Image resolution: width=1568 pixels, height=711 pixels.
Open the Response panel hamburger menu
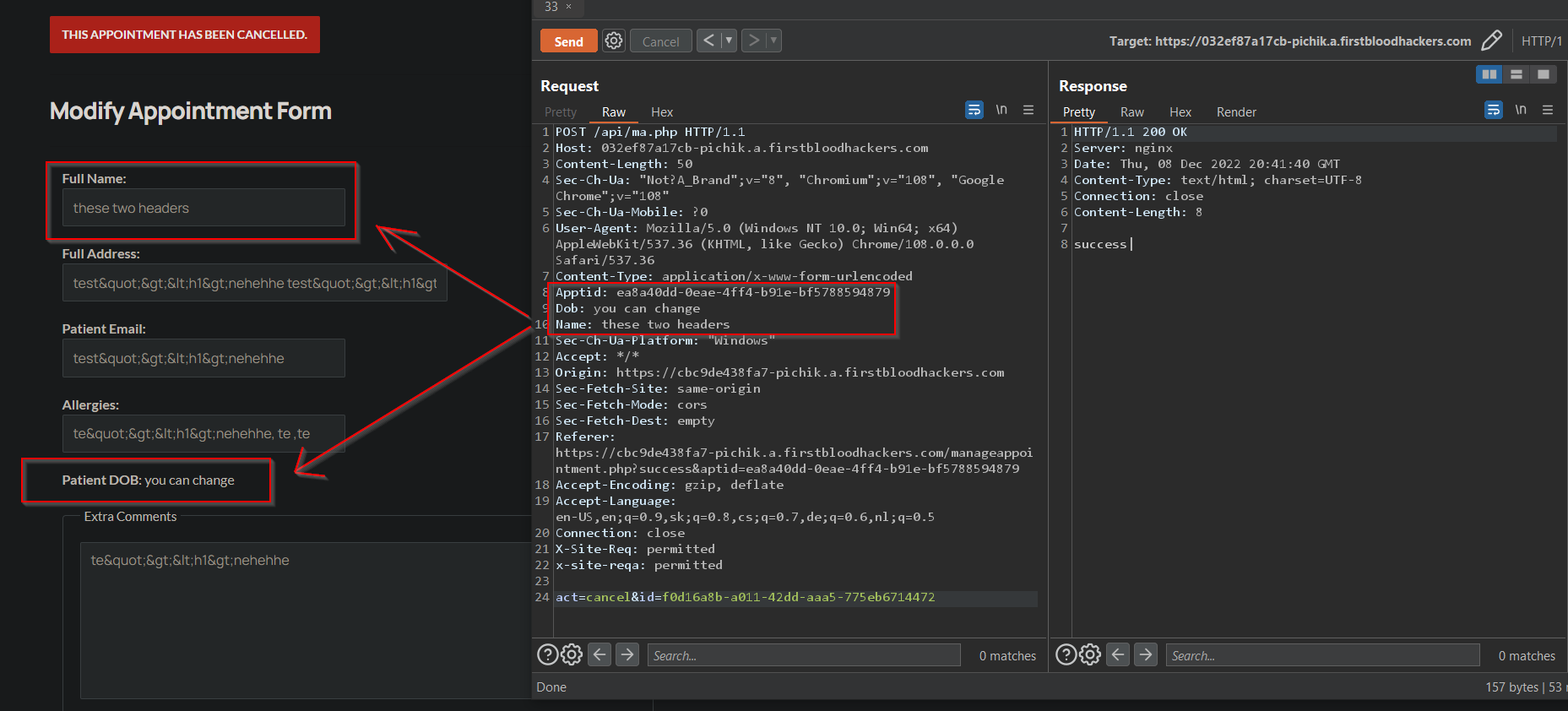click(1548, 110)
